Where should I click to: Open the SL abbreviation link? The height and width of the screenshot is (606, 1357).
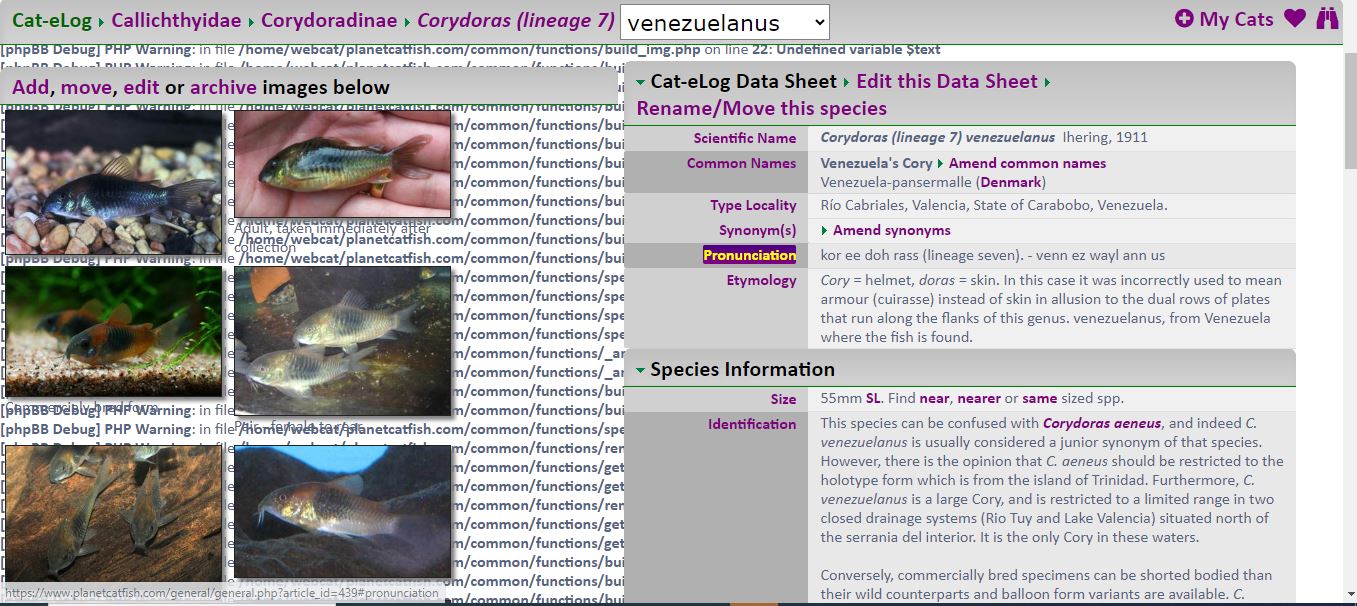[875, 399]
